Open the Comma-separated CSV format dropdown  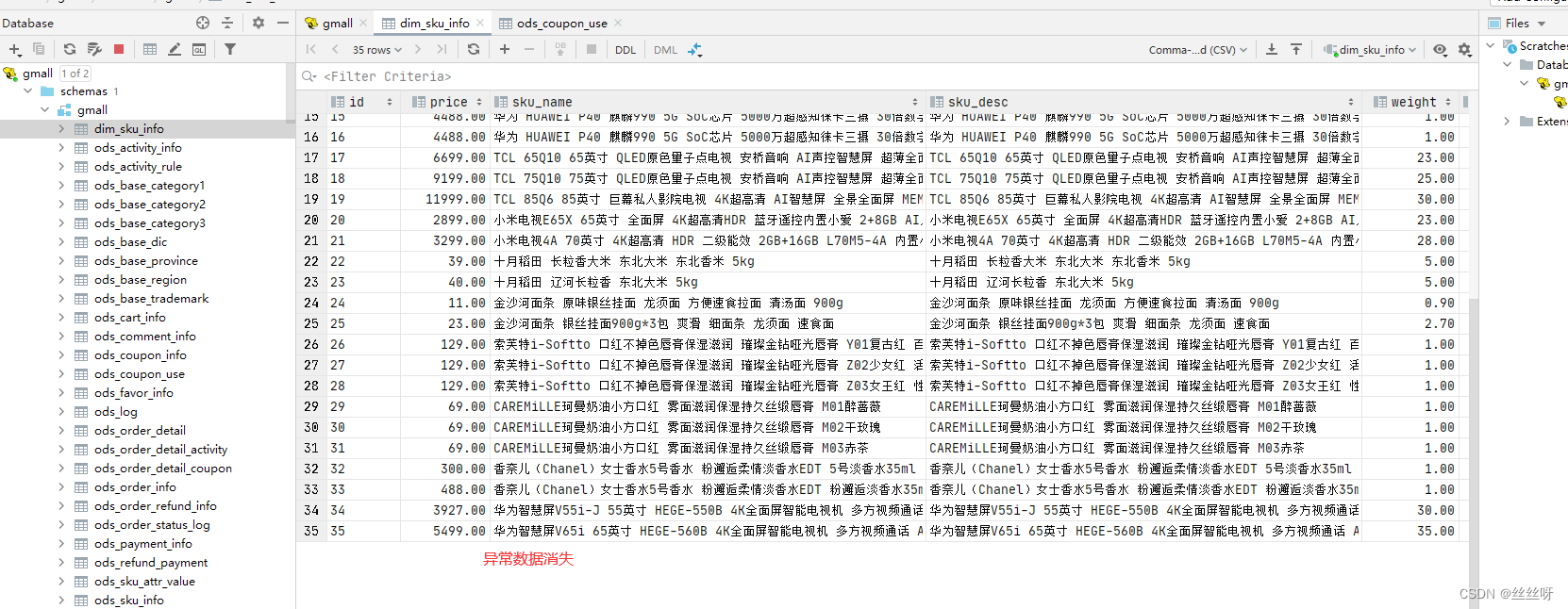1197,50
